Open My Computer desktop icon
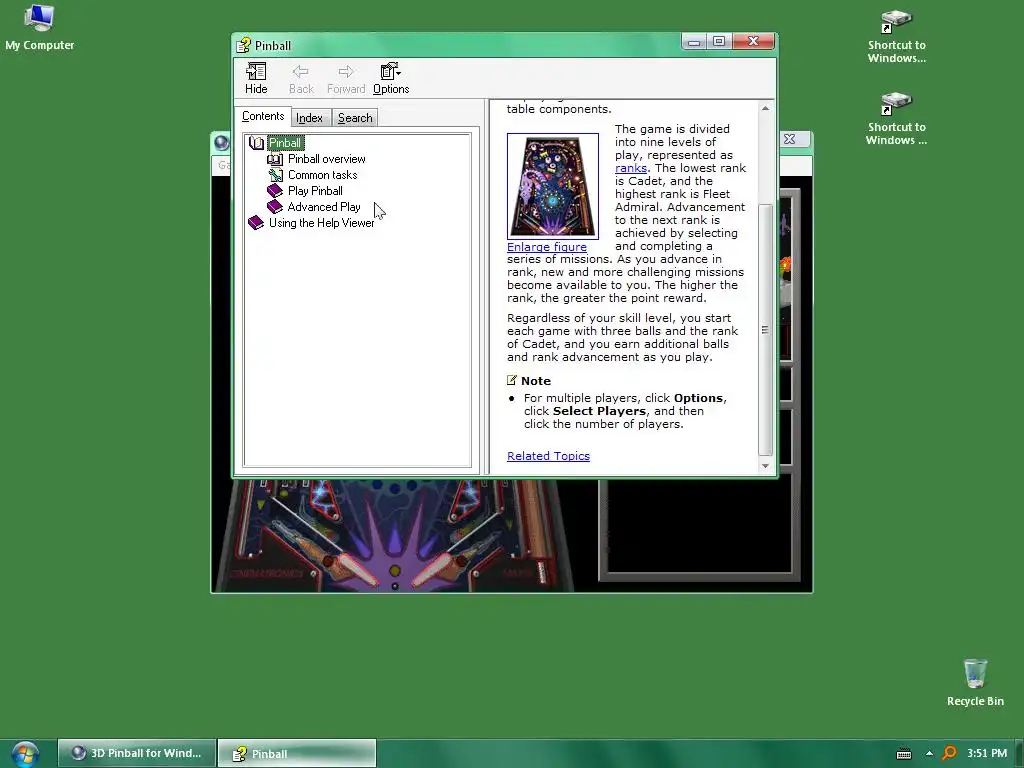 point(39,28)
